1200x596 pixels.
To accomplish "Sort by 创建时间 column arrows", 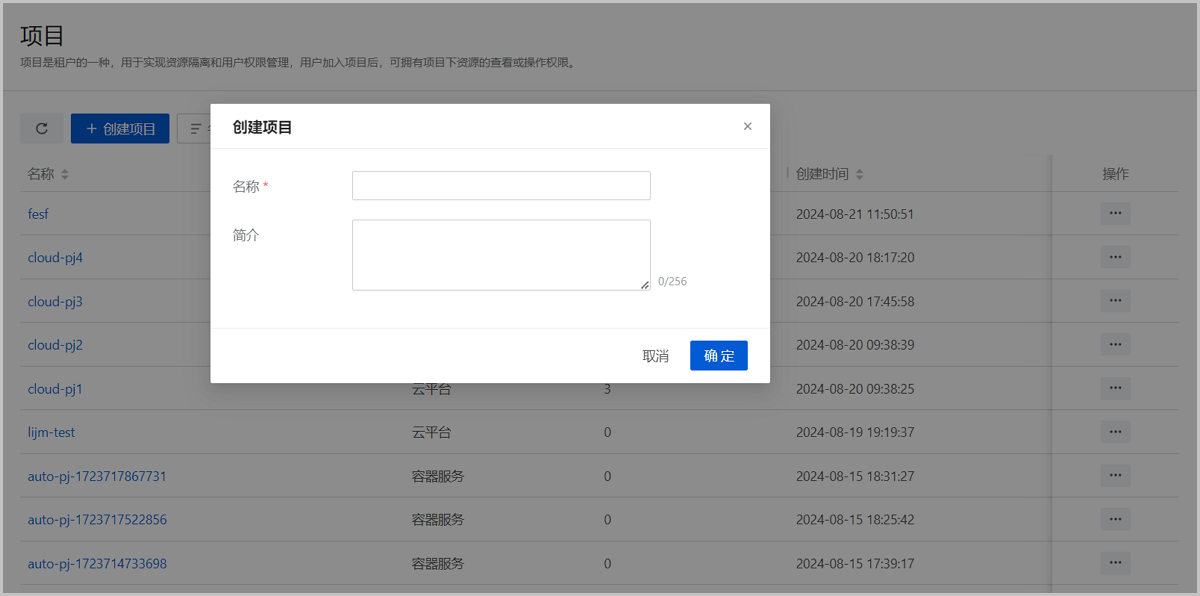I will click(x=859, y=175).
